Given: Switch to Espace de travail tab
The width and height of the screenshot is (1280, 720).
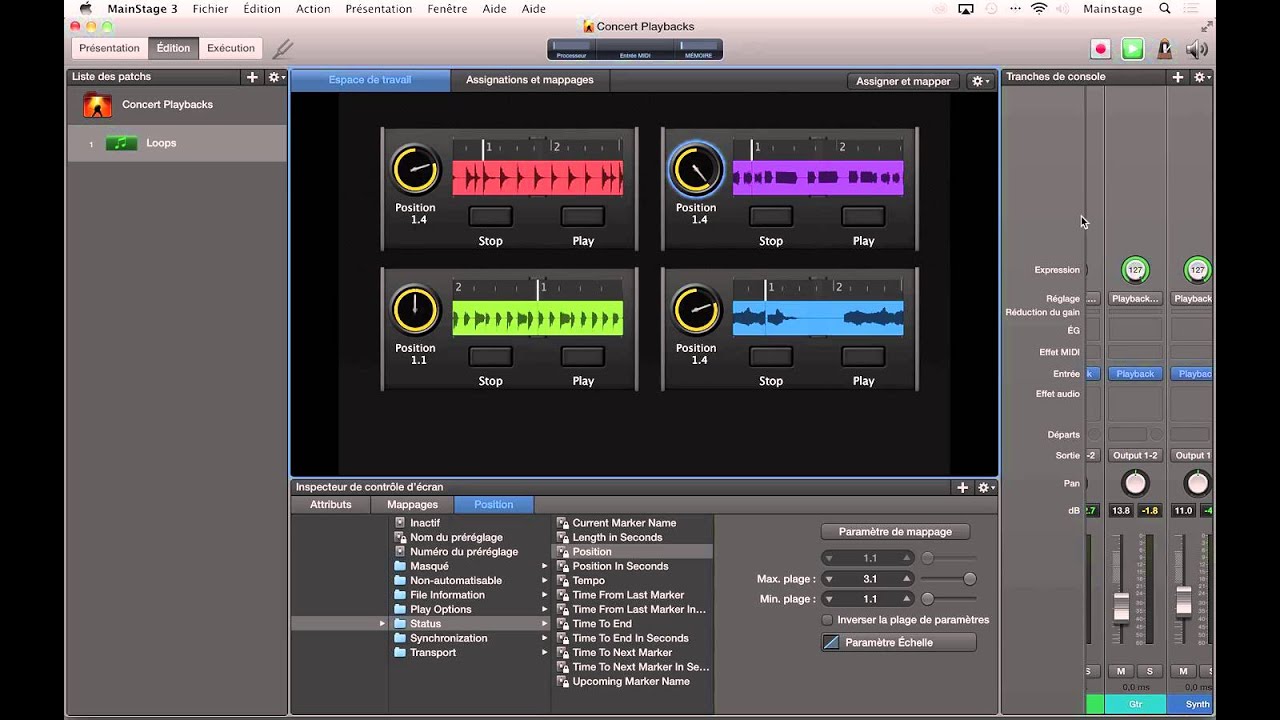Looking at the screenshot, I should 370,80.
